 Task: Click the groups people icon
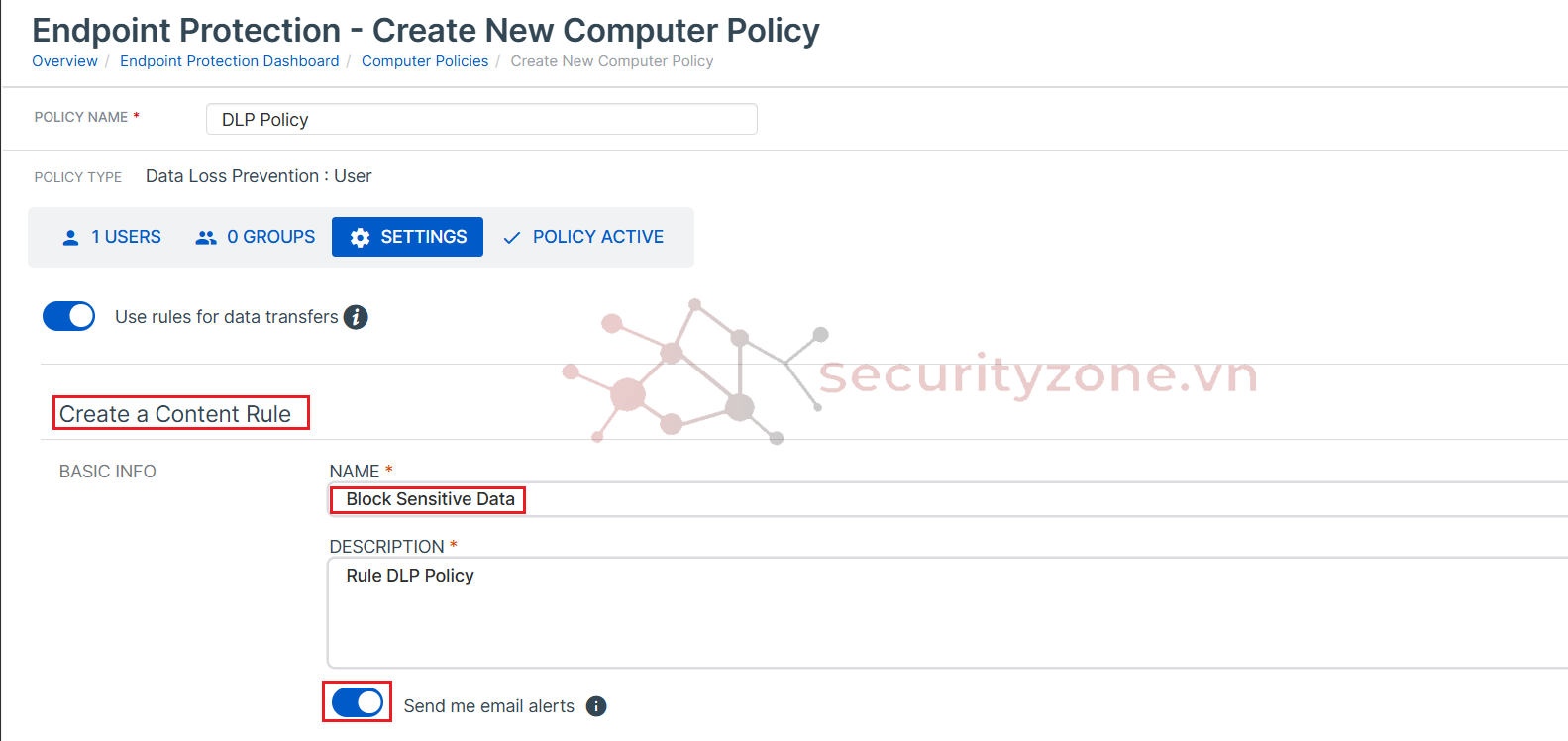pos(206,238)
